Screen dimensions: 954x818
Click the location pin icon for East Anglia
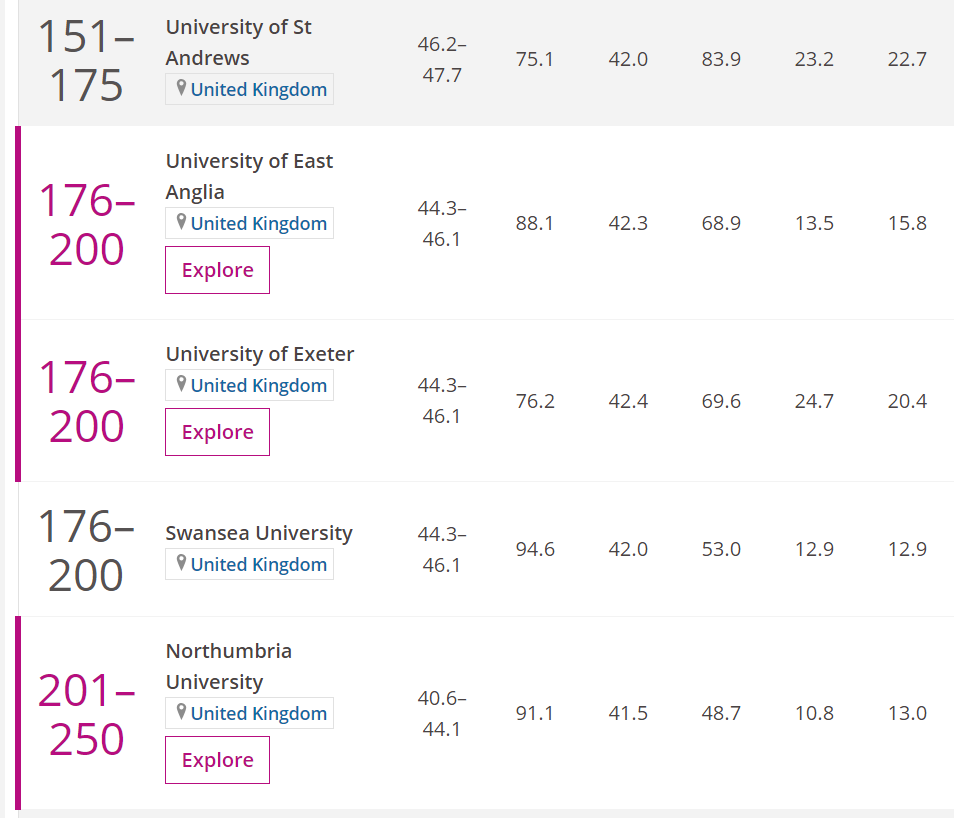(x=181, y=222)
